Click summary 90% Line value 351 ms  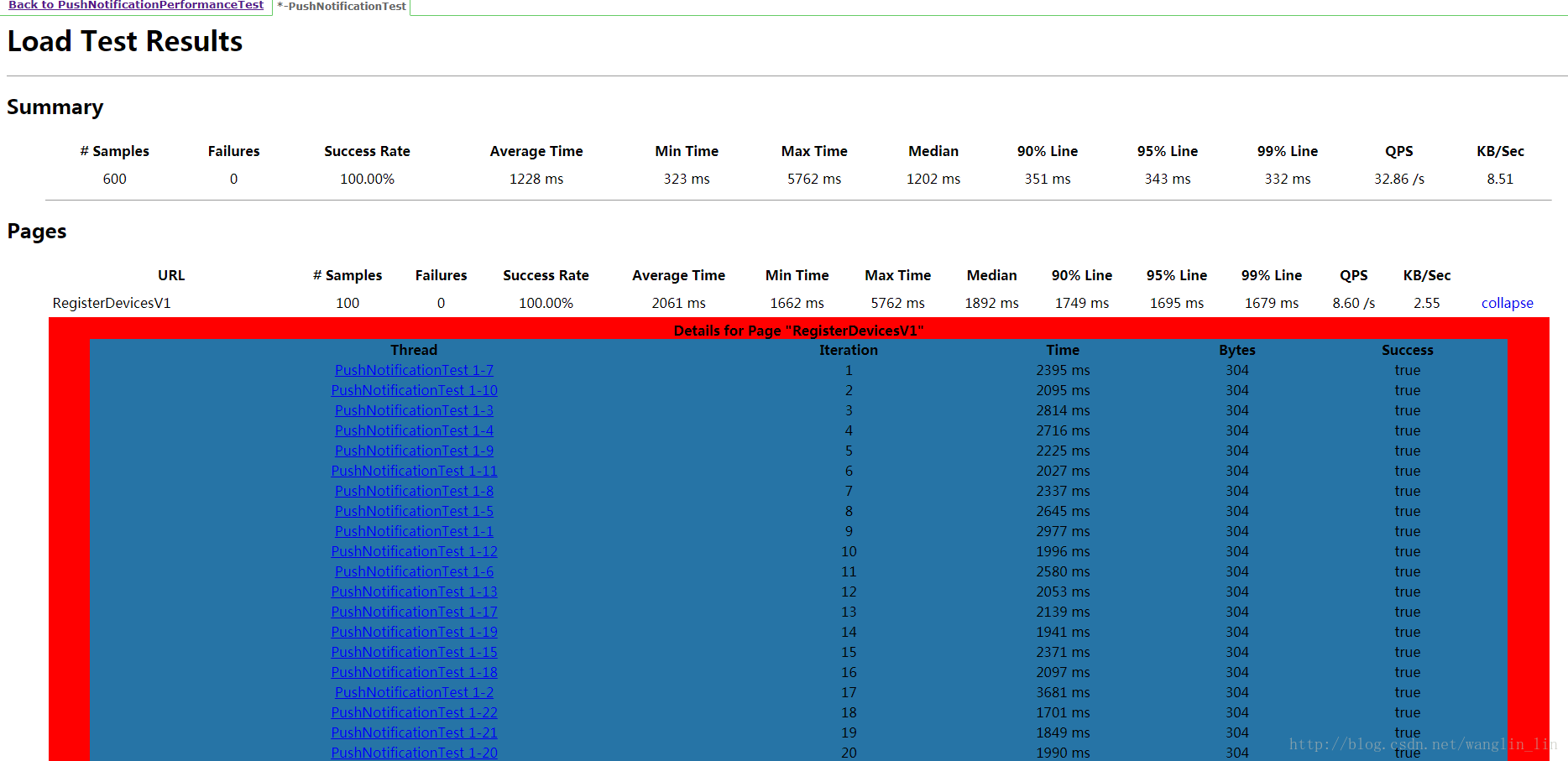click(1048, 179)
